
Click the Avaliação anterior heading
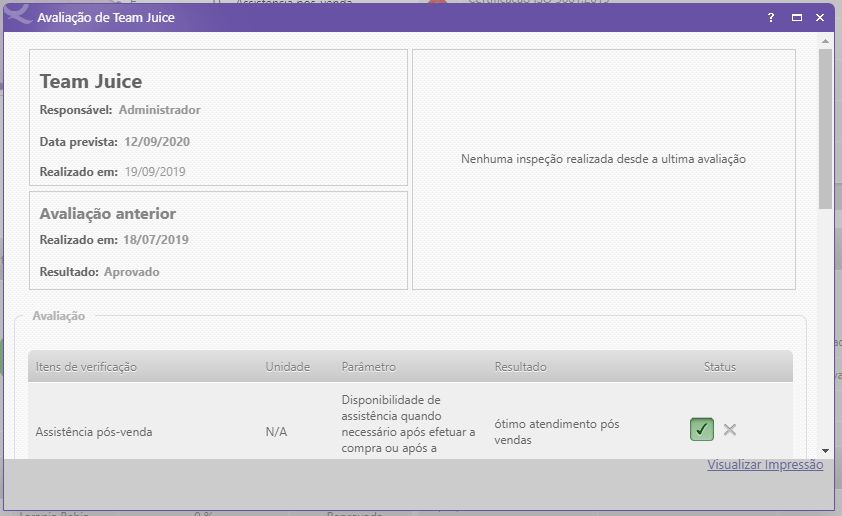(x=107, y=214)
